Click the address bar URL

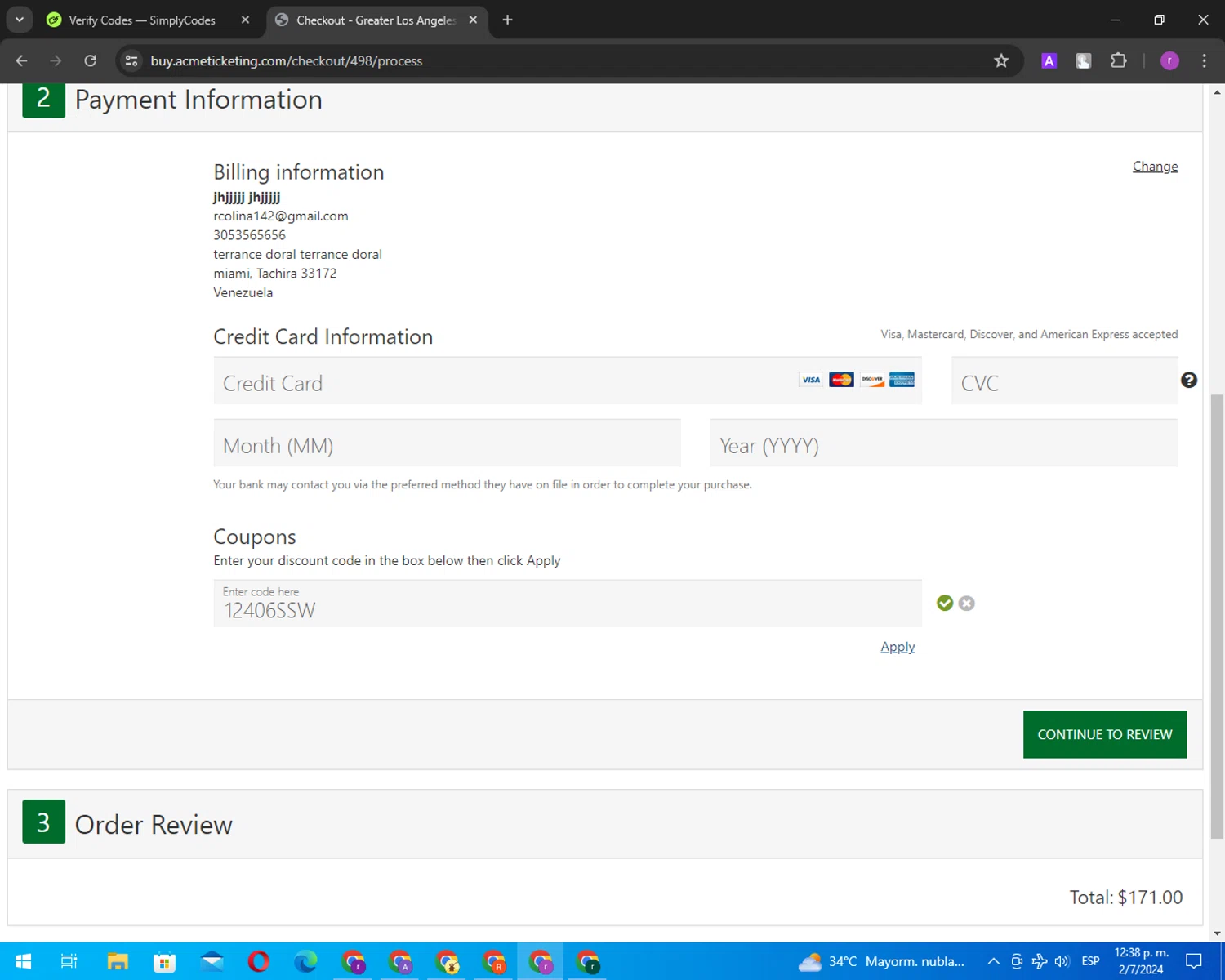287,60
